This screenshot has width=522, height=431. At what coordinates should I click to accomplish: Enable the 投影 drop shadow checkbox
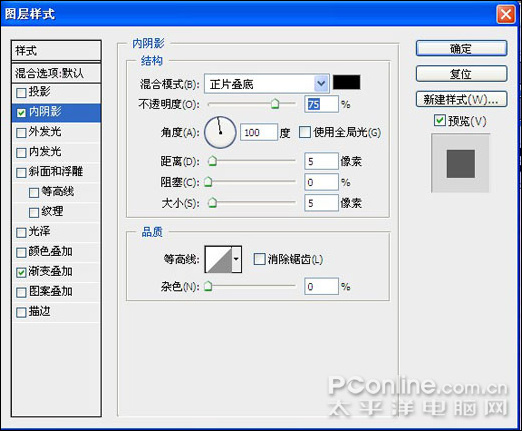[x=21, y=93]
